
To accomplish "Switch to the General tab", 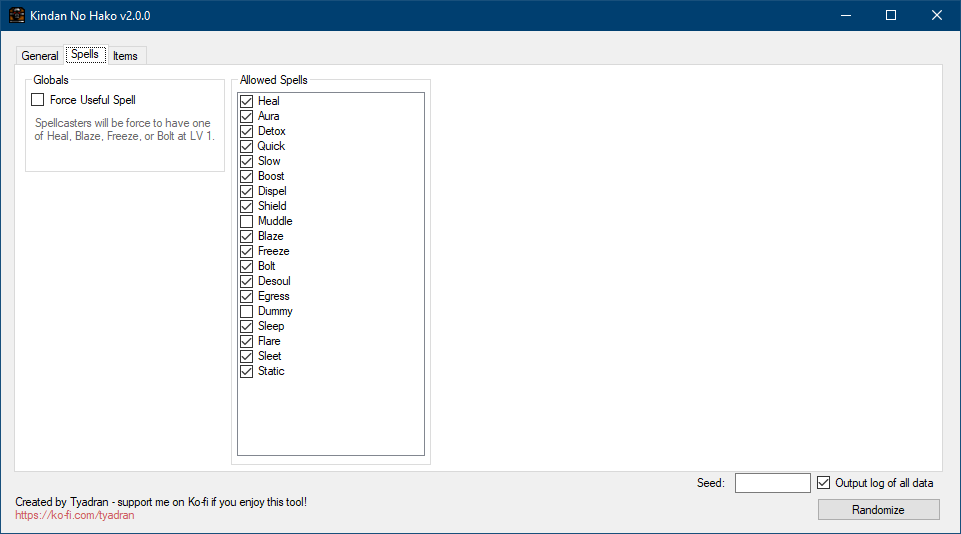I will coord(40,56).
